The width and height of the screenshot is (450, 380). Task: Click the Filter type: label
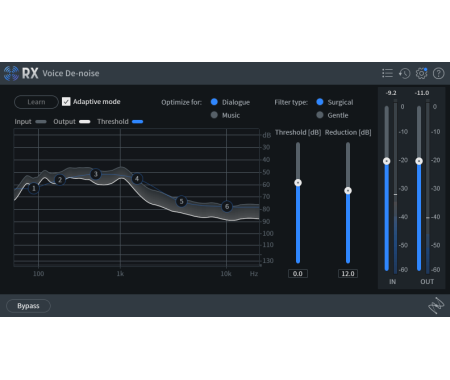point(291,102)
